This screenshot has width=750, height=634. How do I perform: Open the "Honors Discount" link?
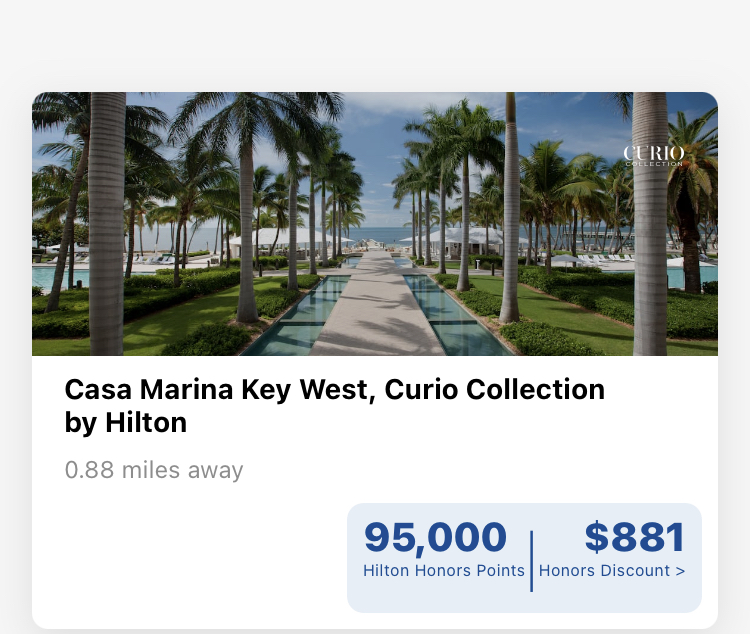pos(605,571)
